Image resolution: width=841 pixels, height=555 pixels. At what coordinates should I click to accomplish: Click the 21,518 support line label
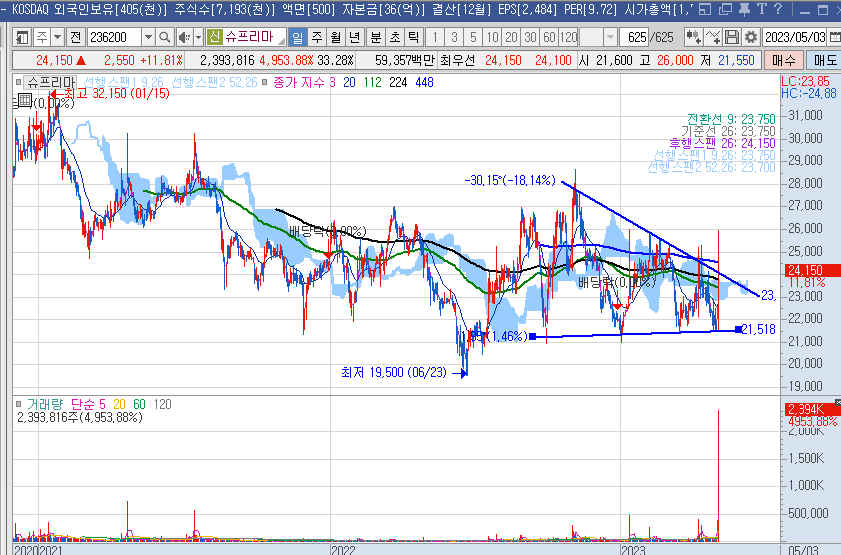coord(758,329)
